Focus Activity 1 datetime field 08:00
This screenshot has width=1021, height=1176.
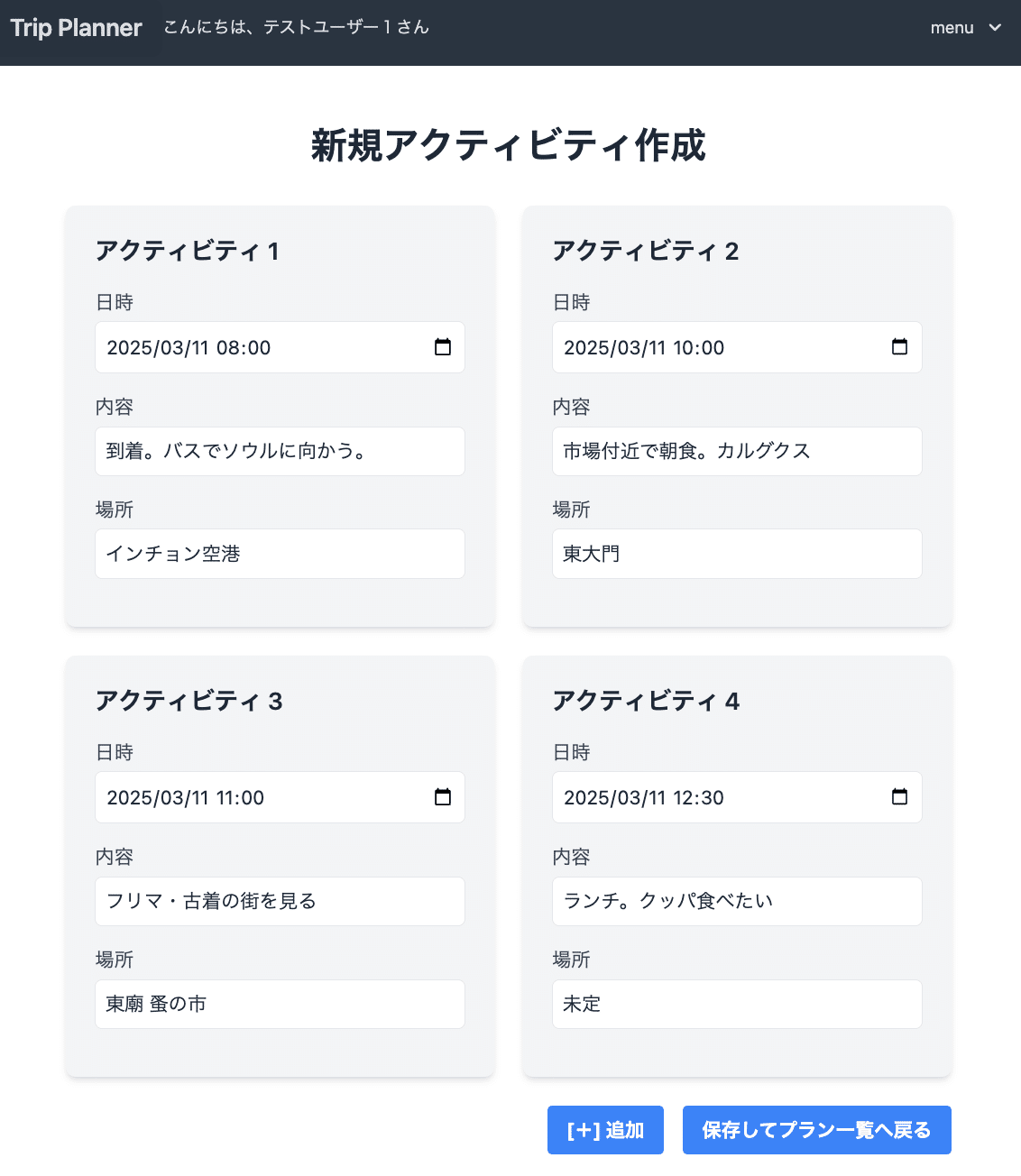coord(280,347)
